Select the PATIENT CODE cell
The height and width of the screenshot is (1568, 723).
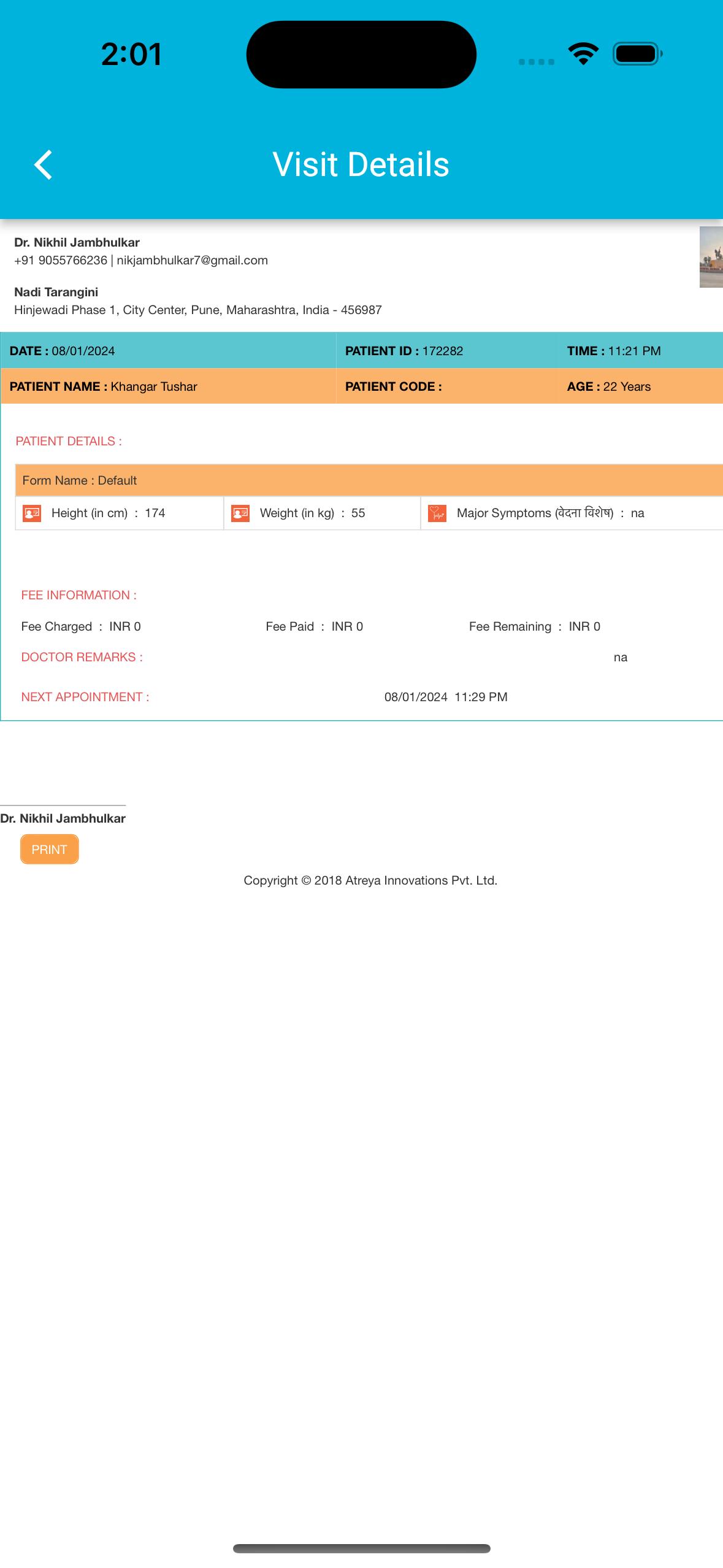pyautogui.click(x=447, y=386)
